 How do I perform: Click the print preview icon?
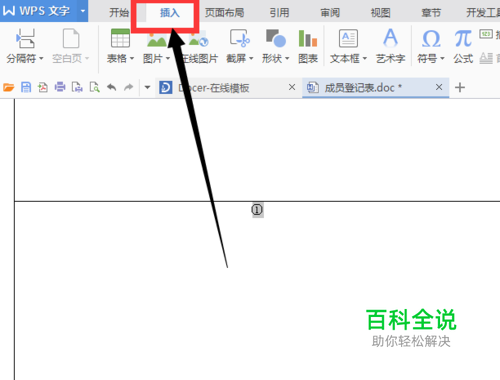(x=95, y=88)
